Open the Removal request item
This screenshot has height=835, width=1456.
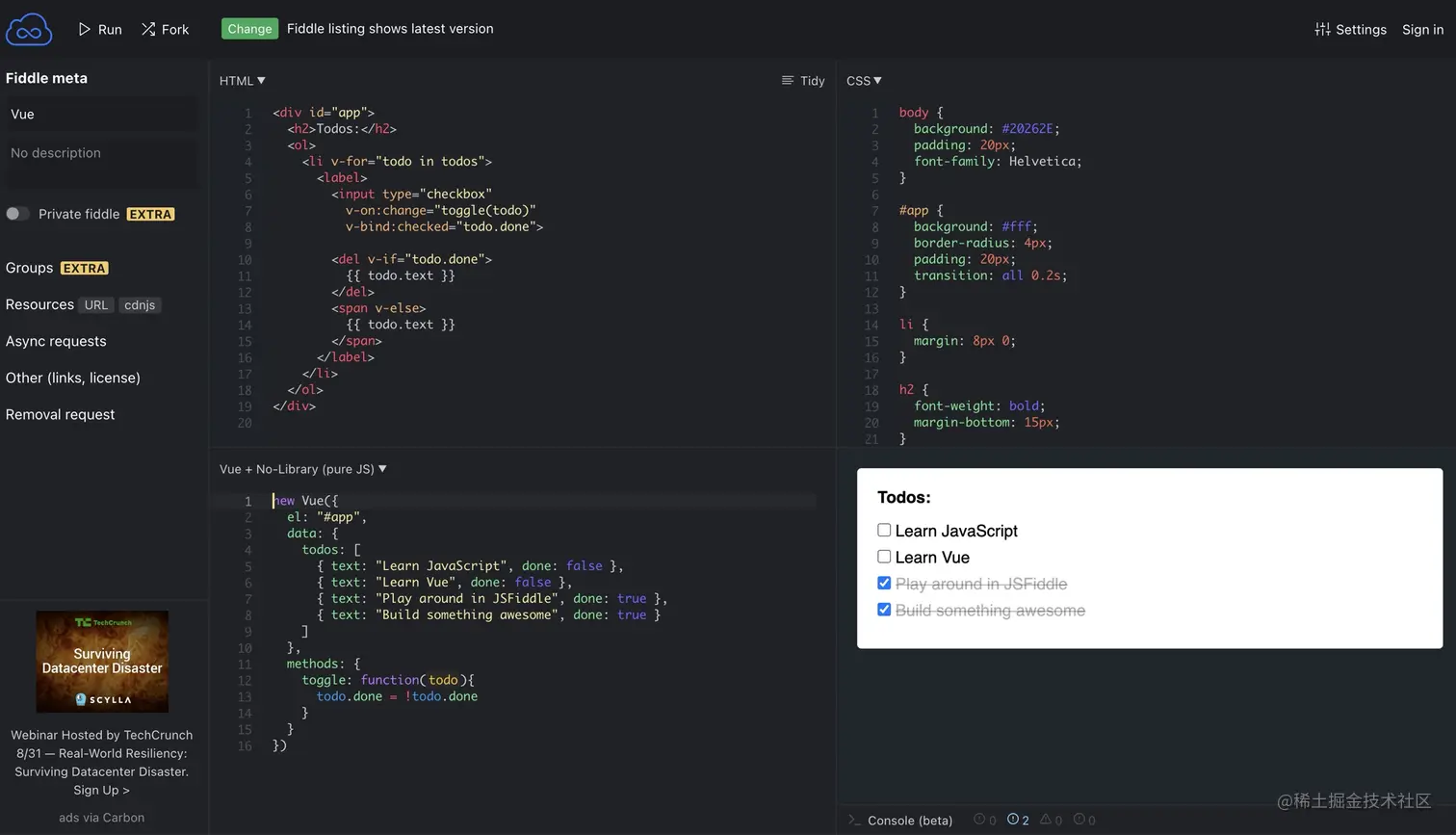click(x=60, y=414)
